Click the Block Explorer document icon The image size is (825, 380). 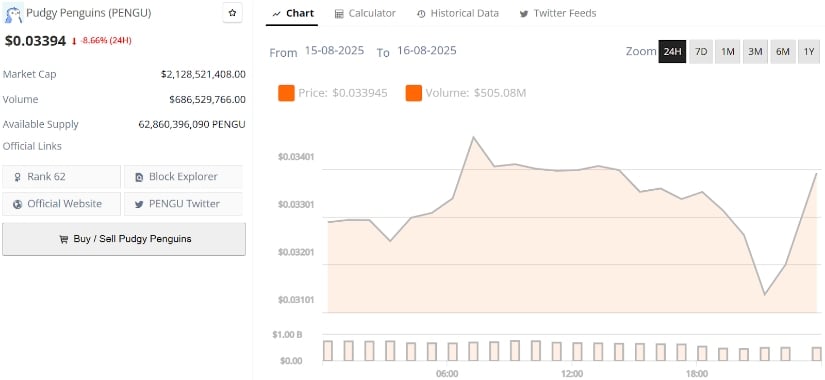click(139, 177)
